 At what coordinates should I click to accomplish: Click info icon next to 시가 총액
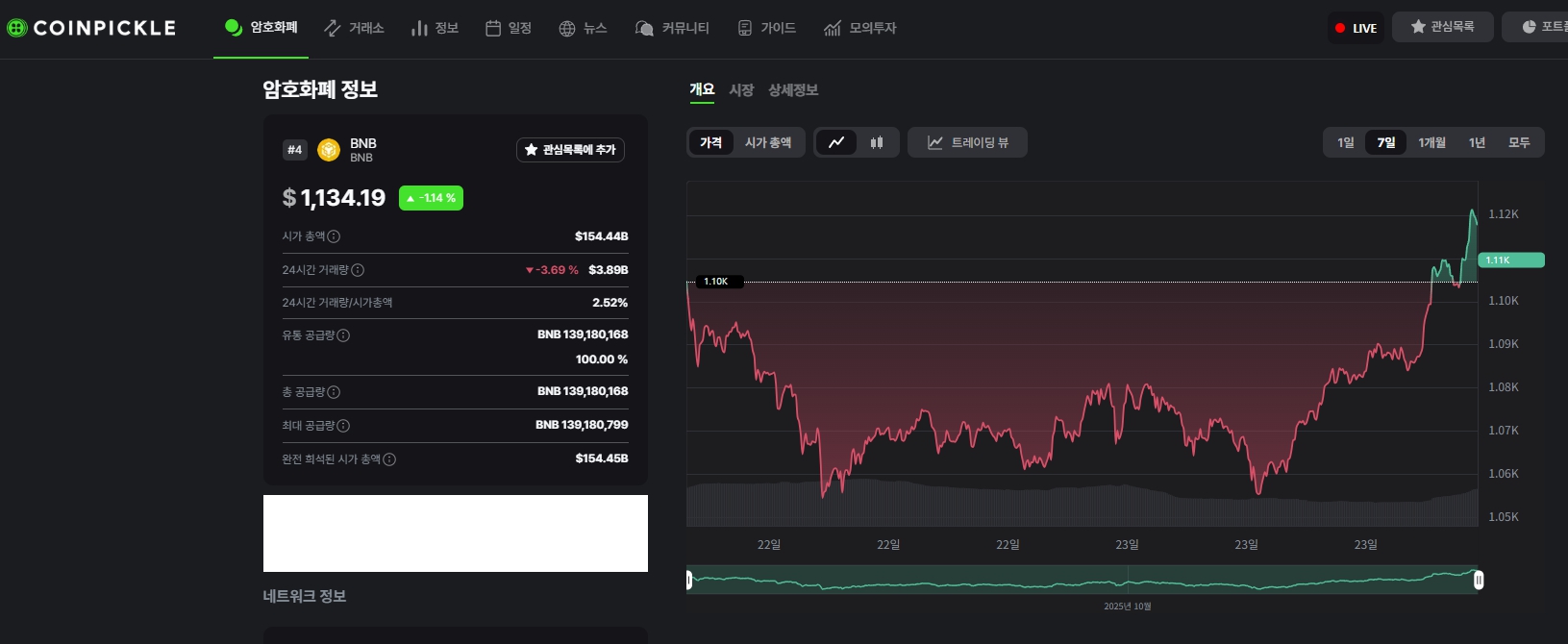pyautogui.click(x=334, y=236)
